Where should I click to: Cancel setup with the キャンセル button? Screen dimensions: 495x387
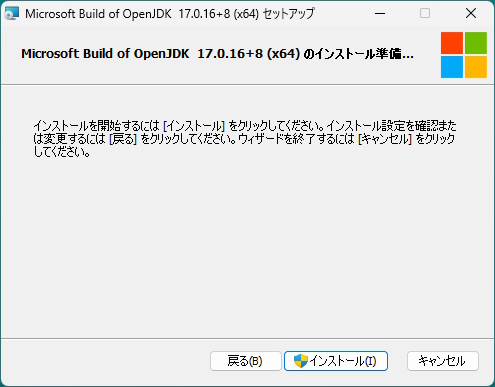[x=443, y=361]
